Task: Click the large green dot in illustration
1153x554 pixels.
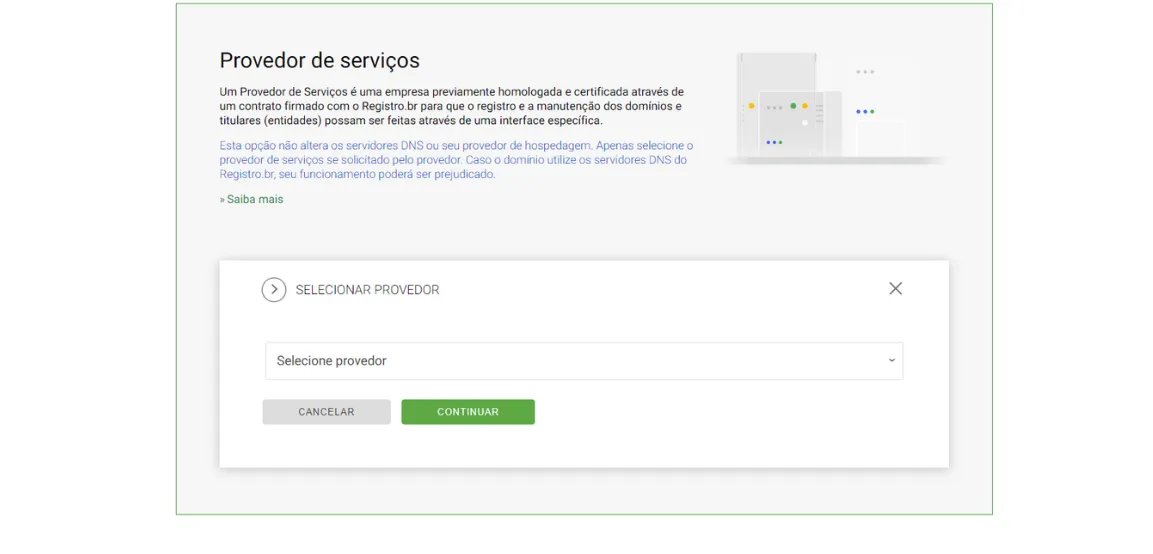Action: click(x=793, y=106)
